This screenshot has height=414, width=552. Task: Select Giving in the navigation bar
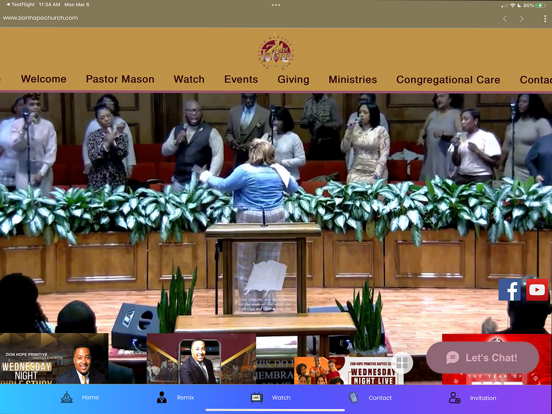coord(293,80)
